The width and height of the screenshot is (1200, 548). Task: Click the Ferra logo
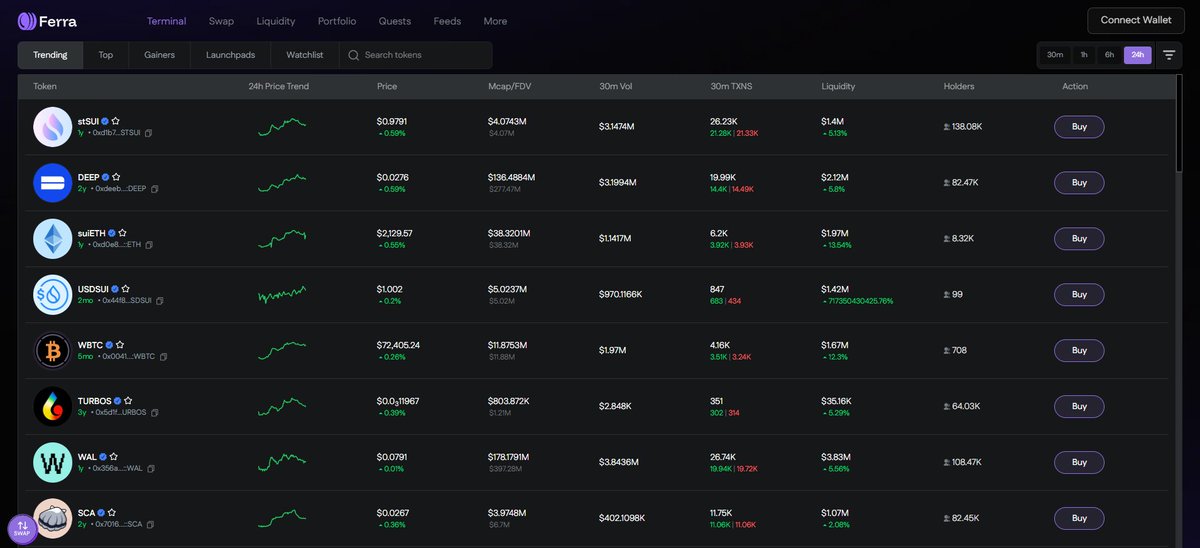(x=47, y=21)
